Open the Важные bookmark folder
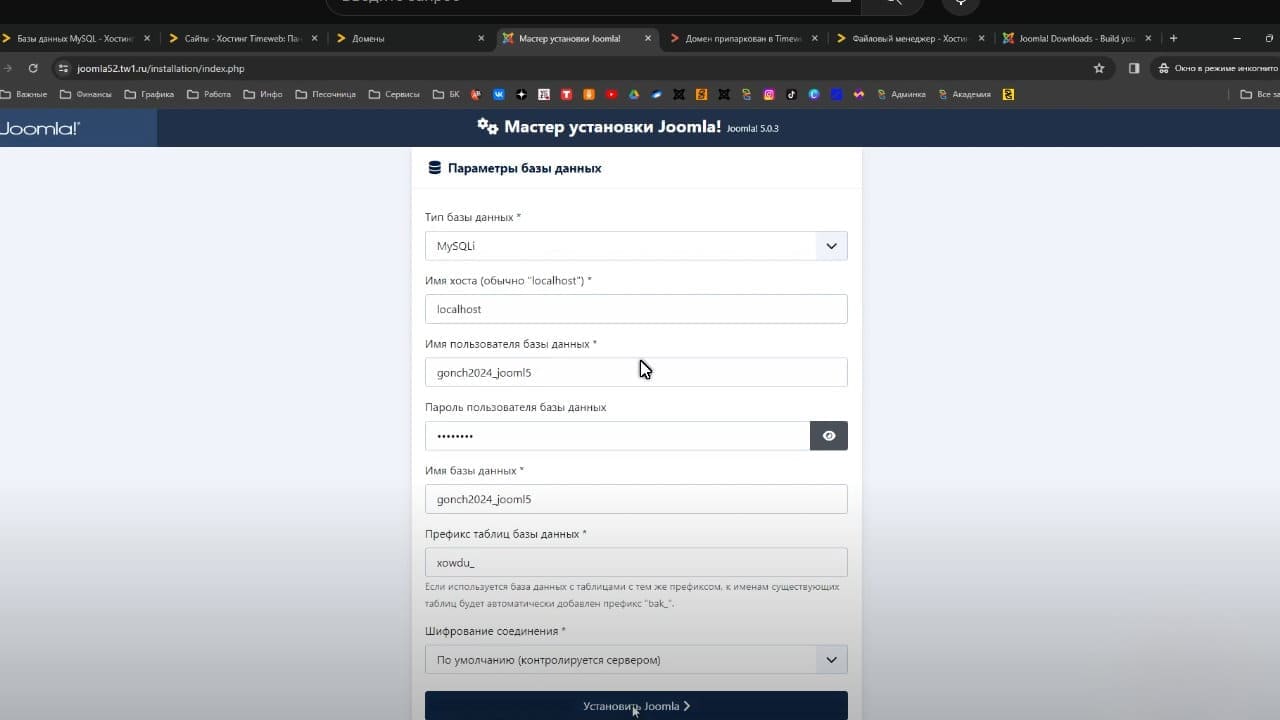1280x720 pixels. 24,94
